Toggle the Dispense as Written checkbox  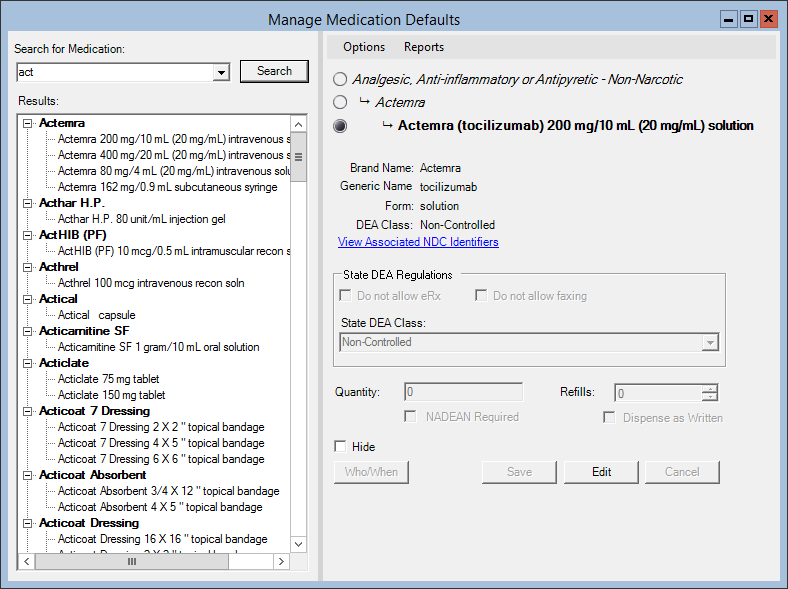click(x=609, y=418)
